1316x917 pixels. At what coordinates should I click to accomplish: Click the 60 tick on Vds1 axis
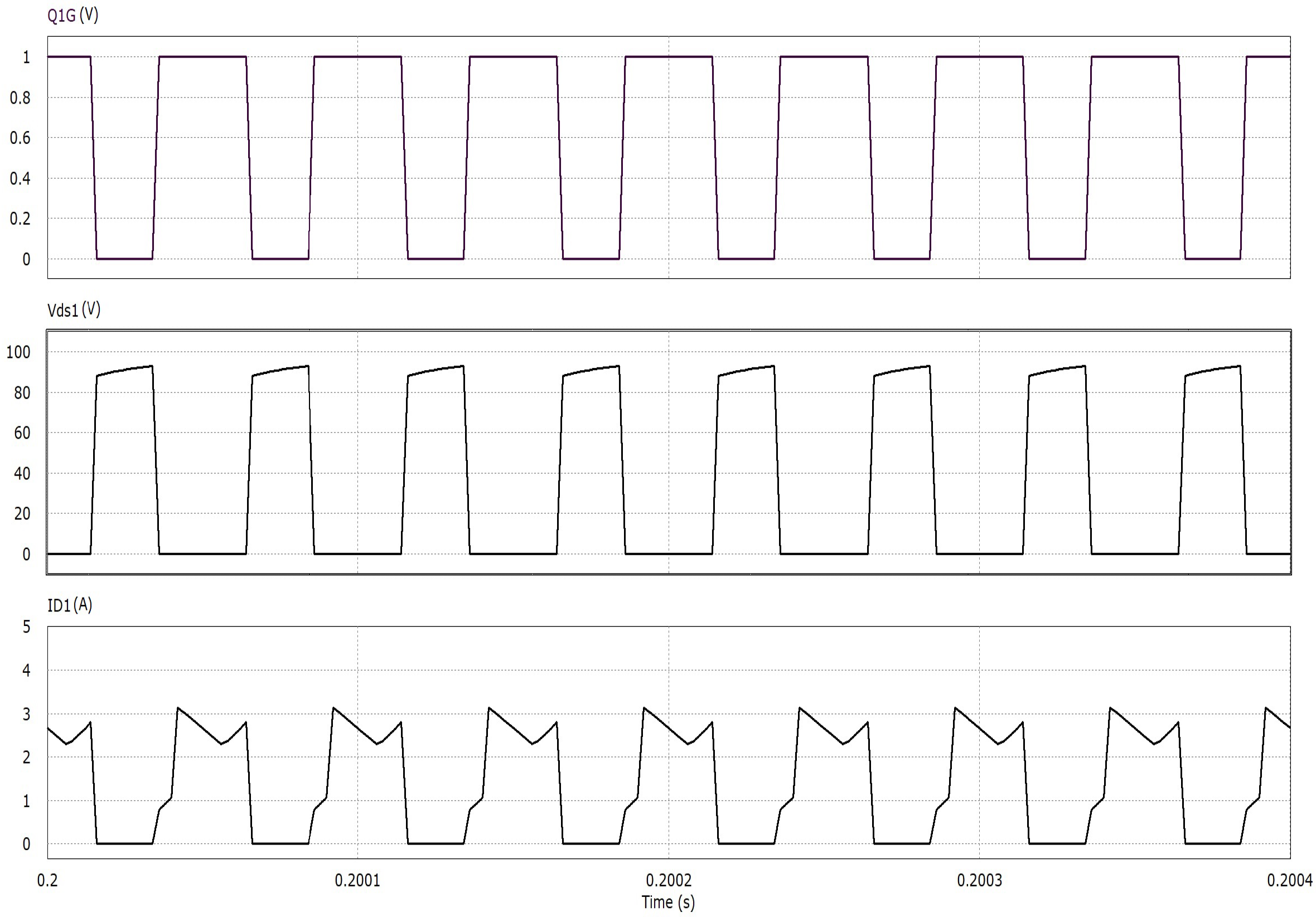click(22, 433)
